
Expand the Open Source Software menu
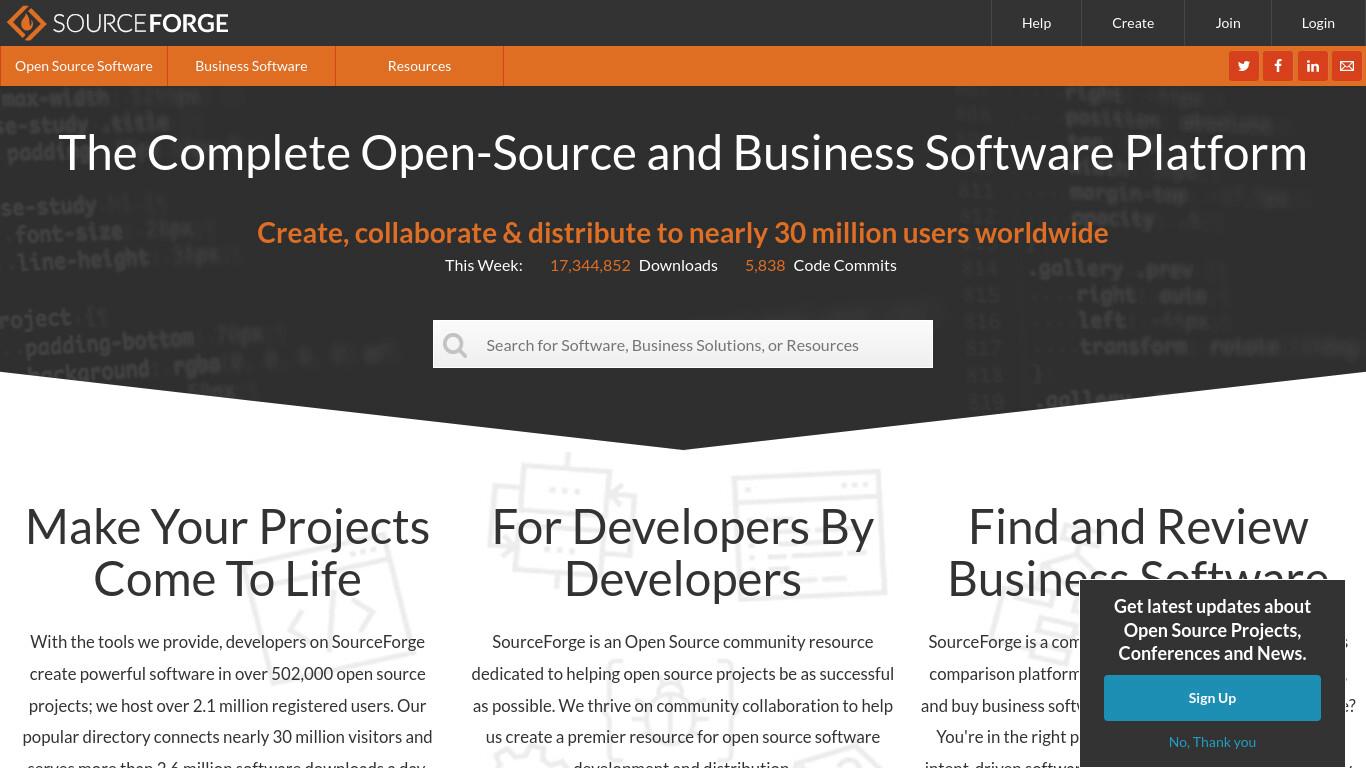point(84,66)
